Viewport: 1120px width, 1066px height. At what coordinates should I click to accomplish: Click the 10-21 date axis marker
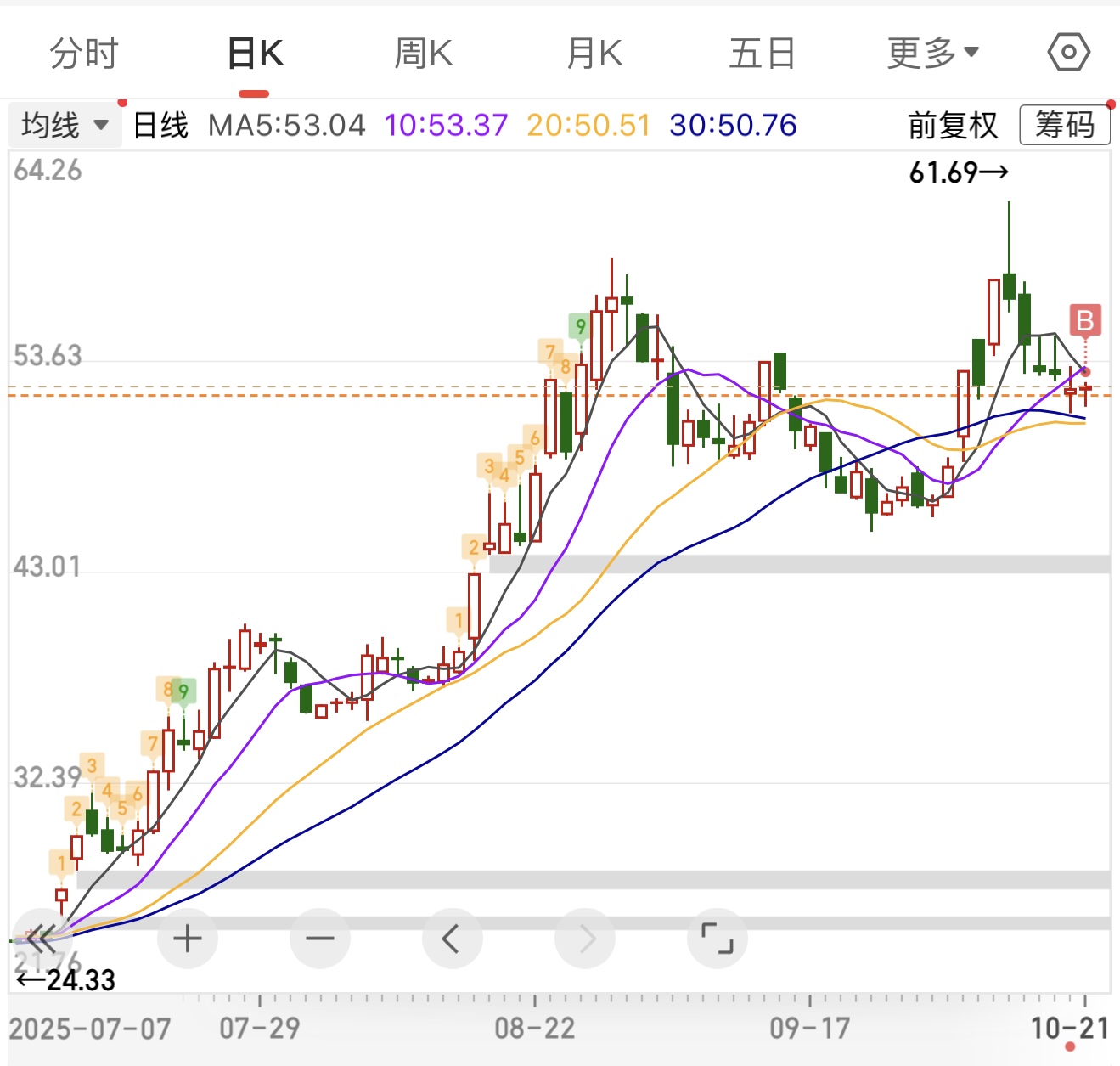(x=1069, y=1029)
